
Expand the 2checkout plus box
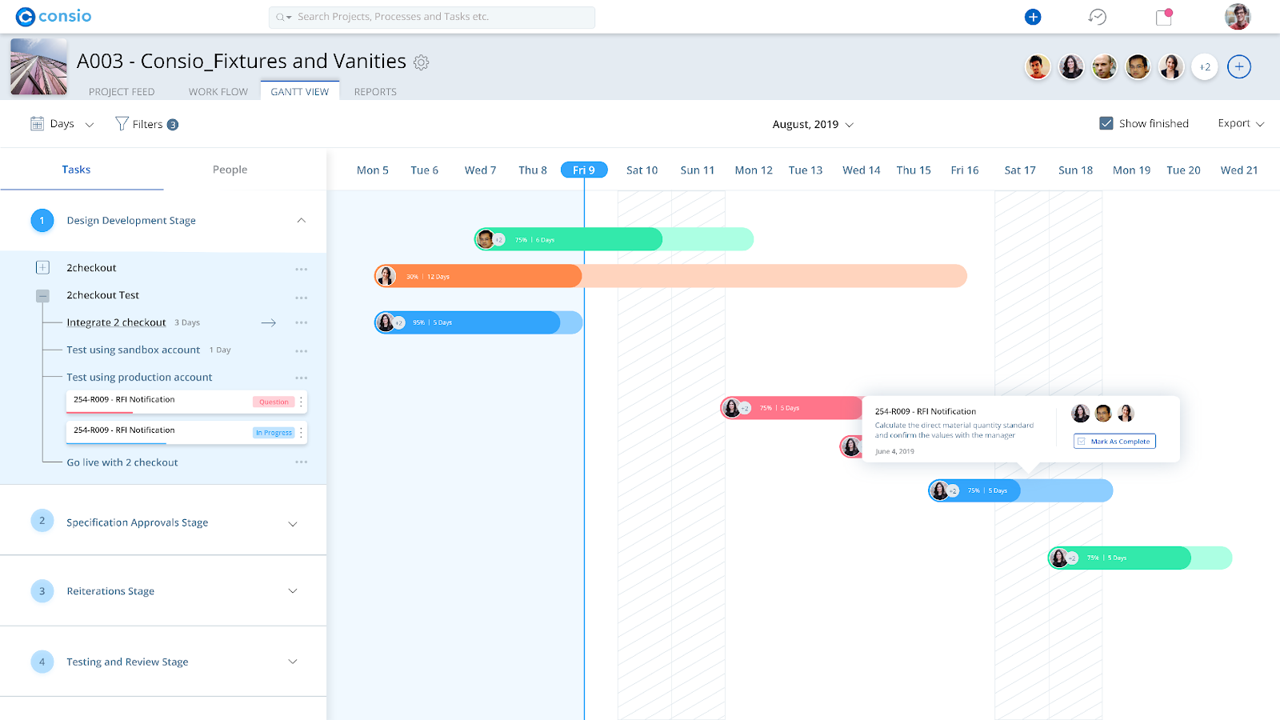[42, 268]
